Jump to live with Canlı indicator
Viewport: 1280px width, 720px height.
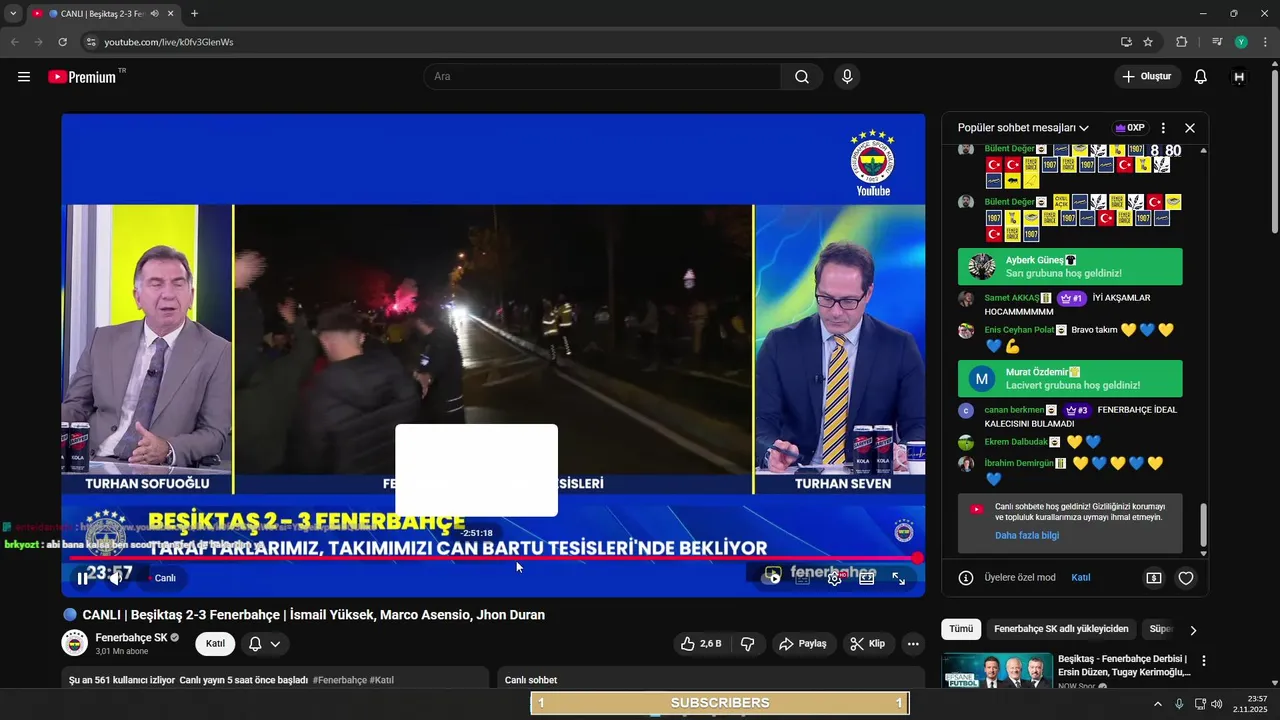[x=163, y=578]
